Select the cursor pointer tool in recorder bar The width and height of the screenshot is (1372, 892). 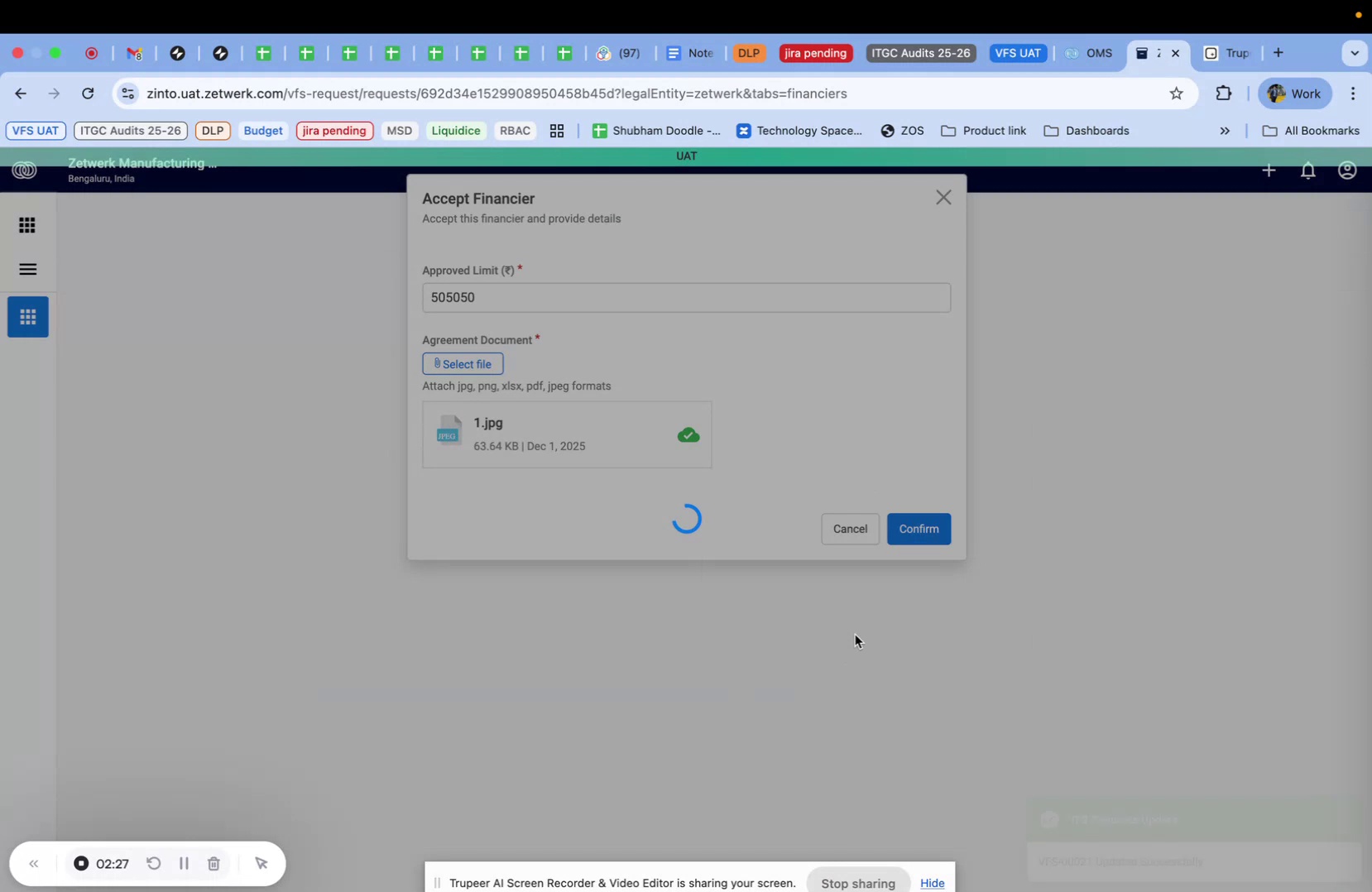[261, 863]
